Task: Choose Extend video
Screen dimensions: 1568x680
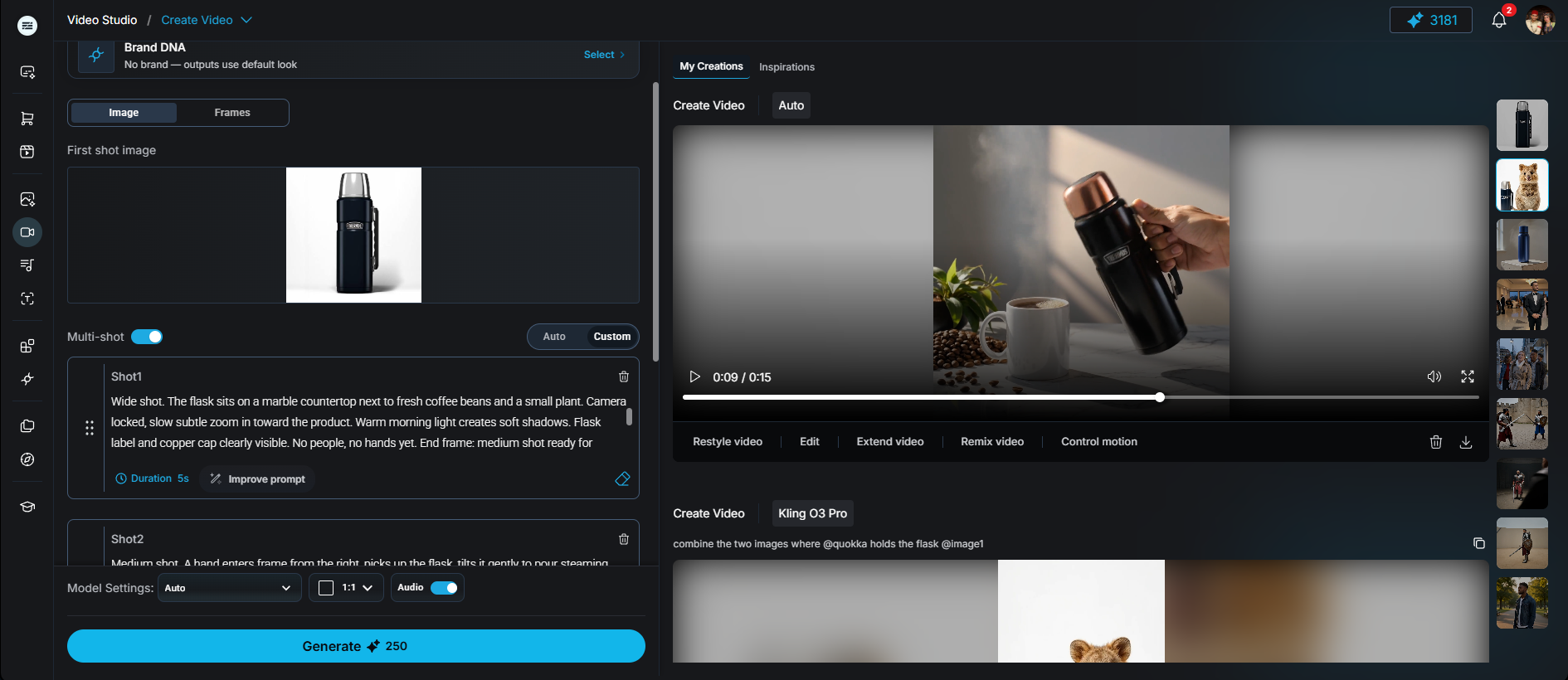Action: click(890, 442)
